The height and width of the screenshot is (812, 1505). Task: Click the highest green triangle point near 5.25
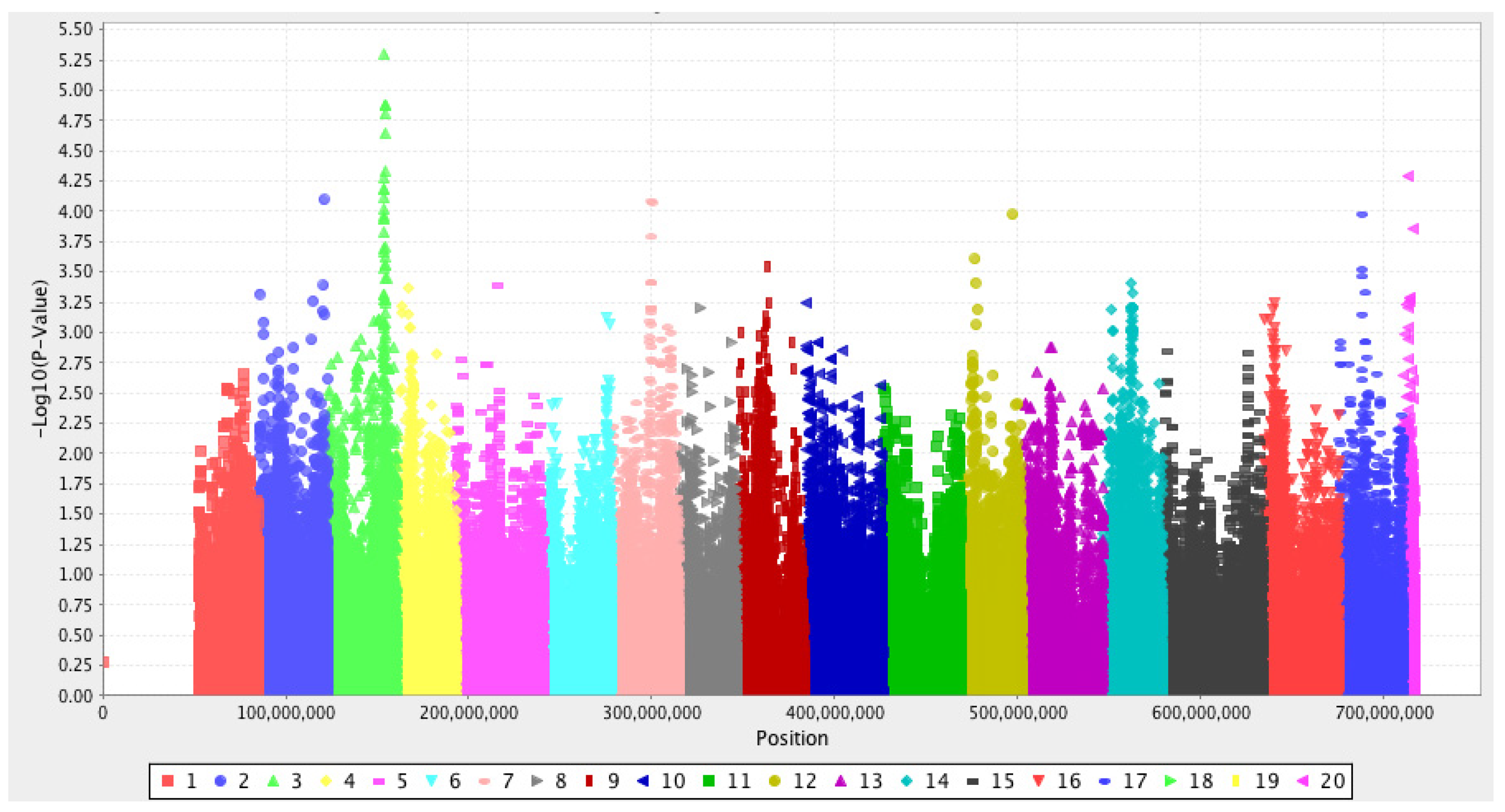point(384,55)
